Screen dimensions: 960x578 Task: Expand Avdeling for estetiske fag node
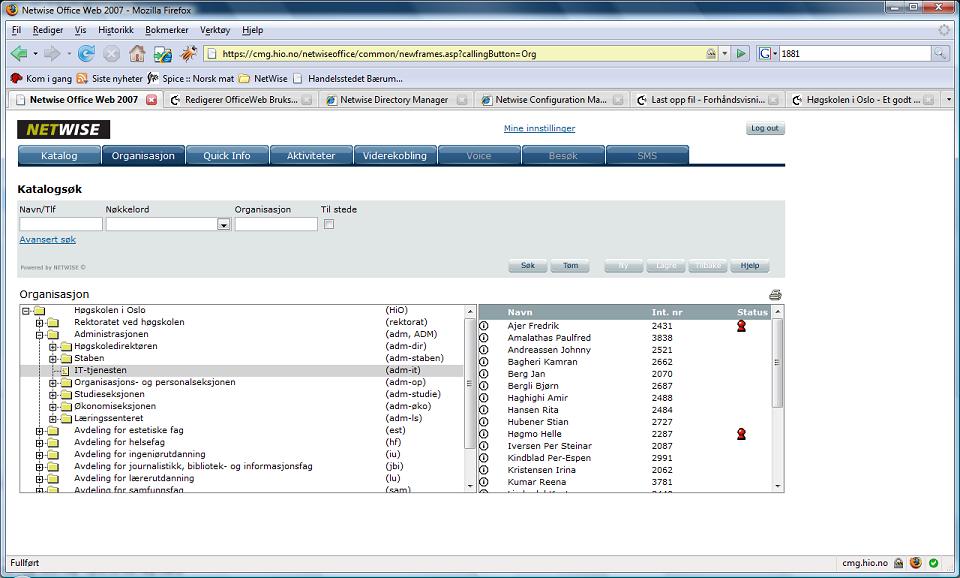click(39, 430)
